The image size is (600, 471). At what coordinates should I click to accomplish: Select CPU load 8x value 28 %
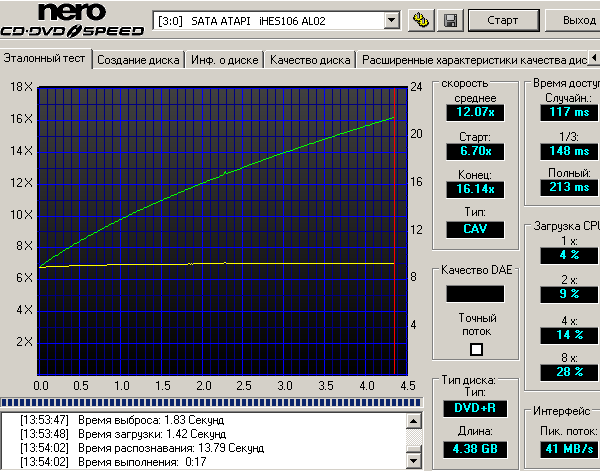coord(569,372)
